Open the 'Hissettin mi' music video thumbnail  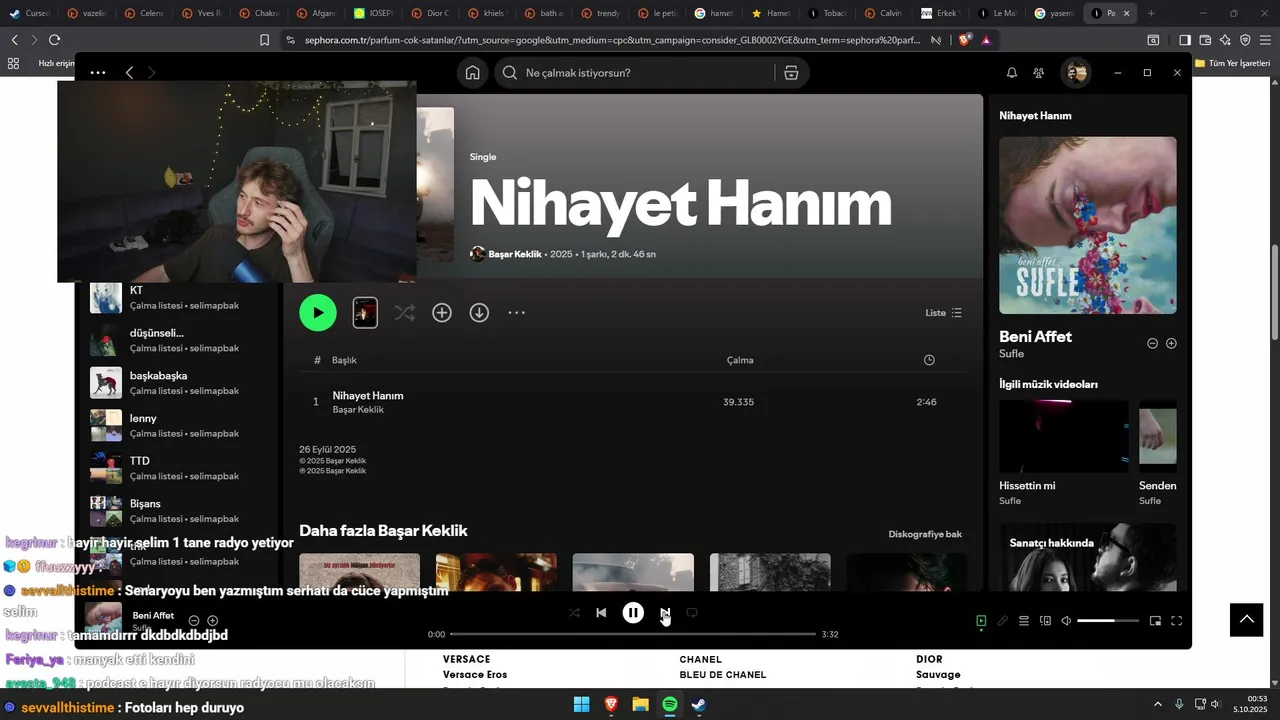pos(1064,436)
